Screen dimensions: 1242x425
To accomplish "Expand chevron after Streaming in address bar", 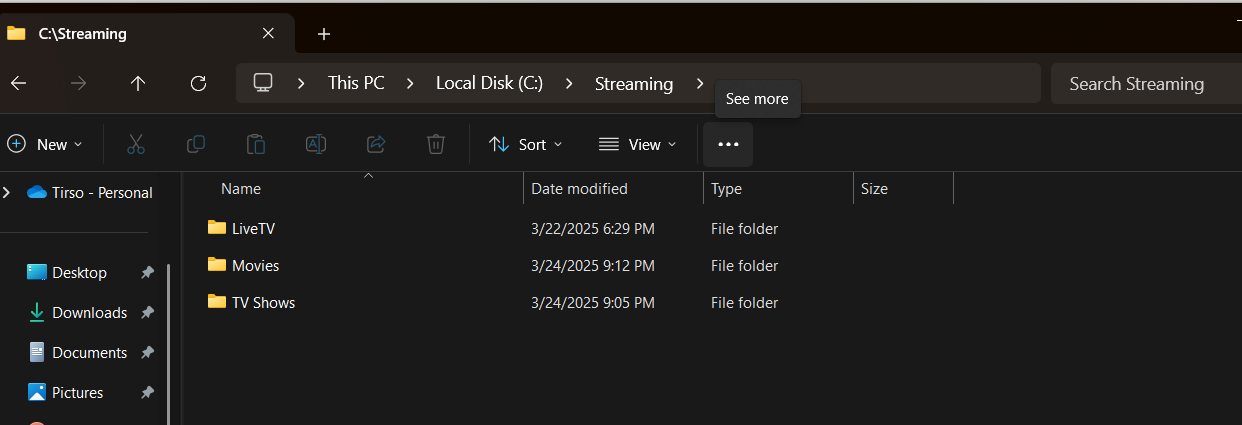I will 701,84.
